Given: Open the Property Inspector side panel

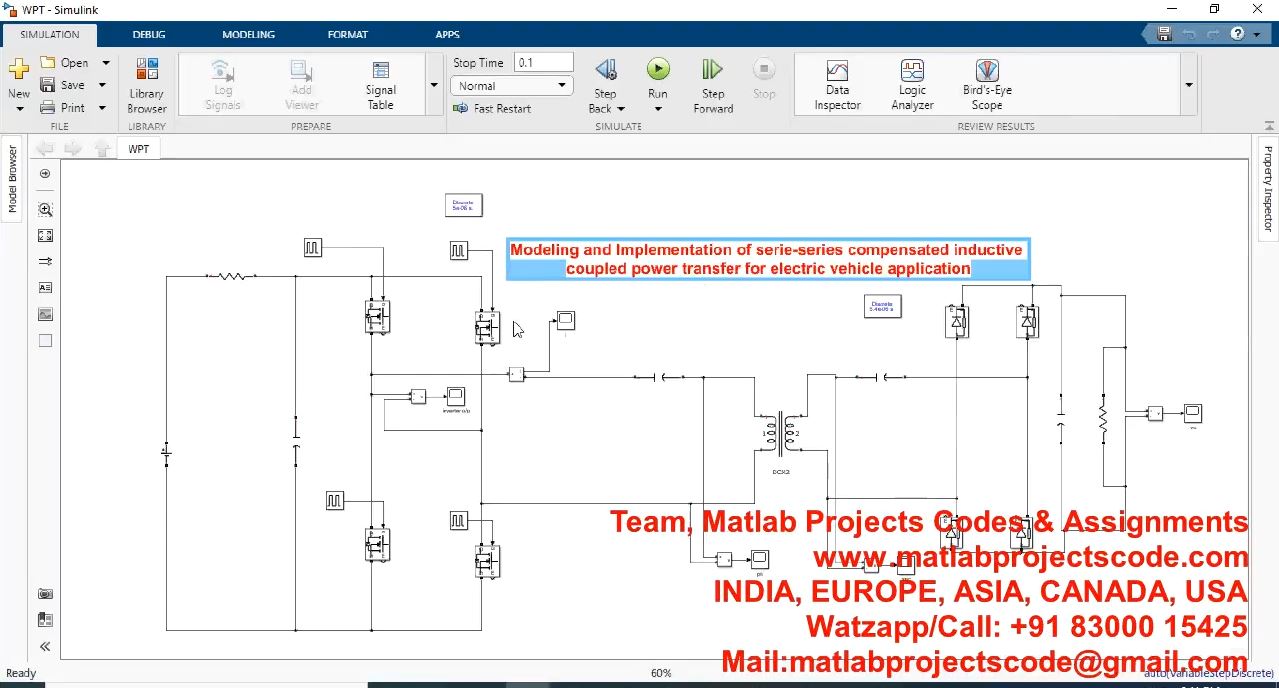Looking at the screenshot, I should pyautogui.click(x=1268, y=188).
